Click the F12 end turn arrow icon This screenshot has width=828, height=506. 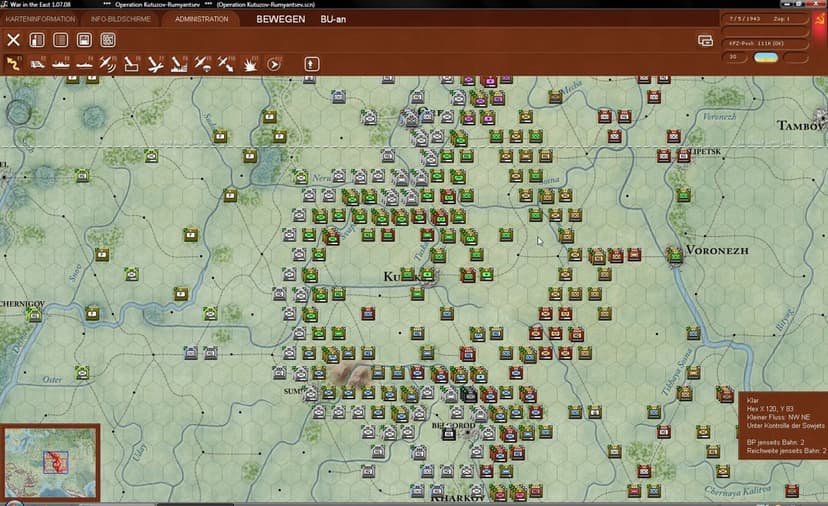point(274,64)
